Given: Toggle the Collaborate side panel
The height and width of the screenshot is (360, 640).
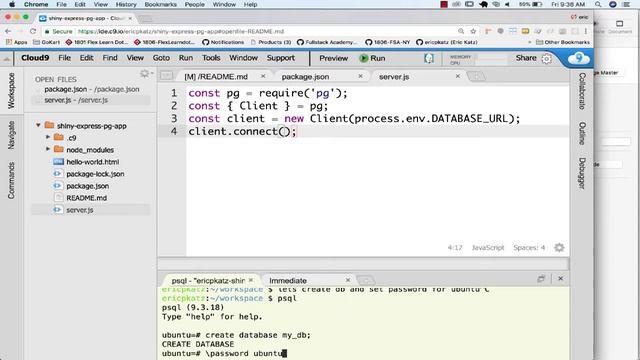Looking at the screenshot, I should click(582, 91).
